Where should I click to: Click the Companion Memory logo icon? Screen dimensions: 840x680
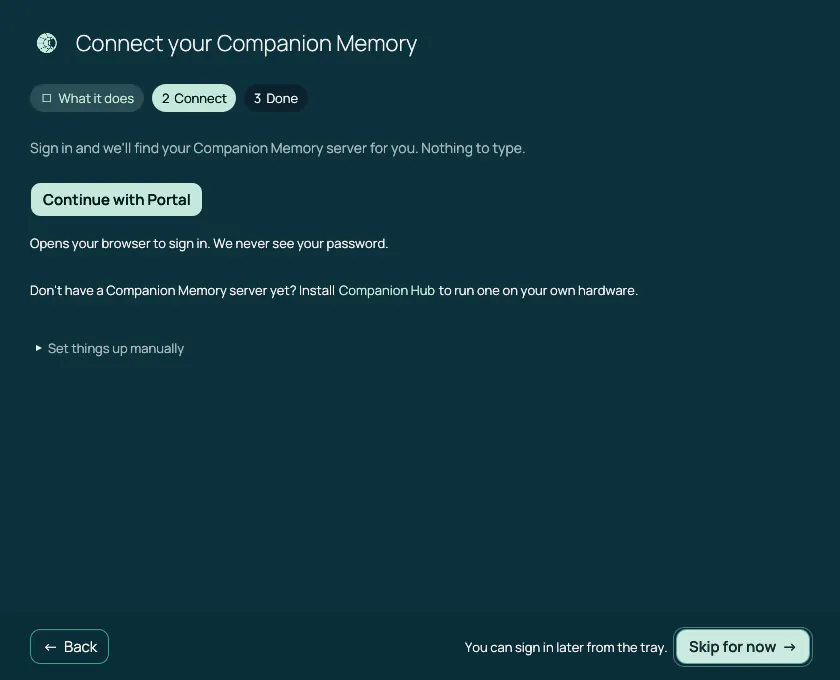(x=47, y=43)
